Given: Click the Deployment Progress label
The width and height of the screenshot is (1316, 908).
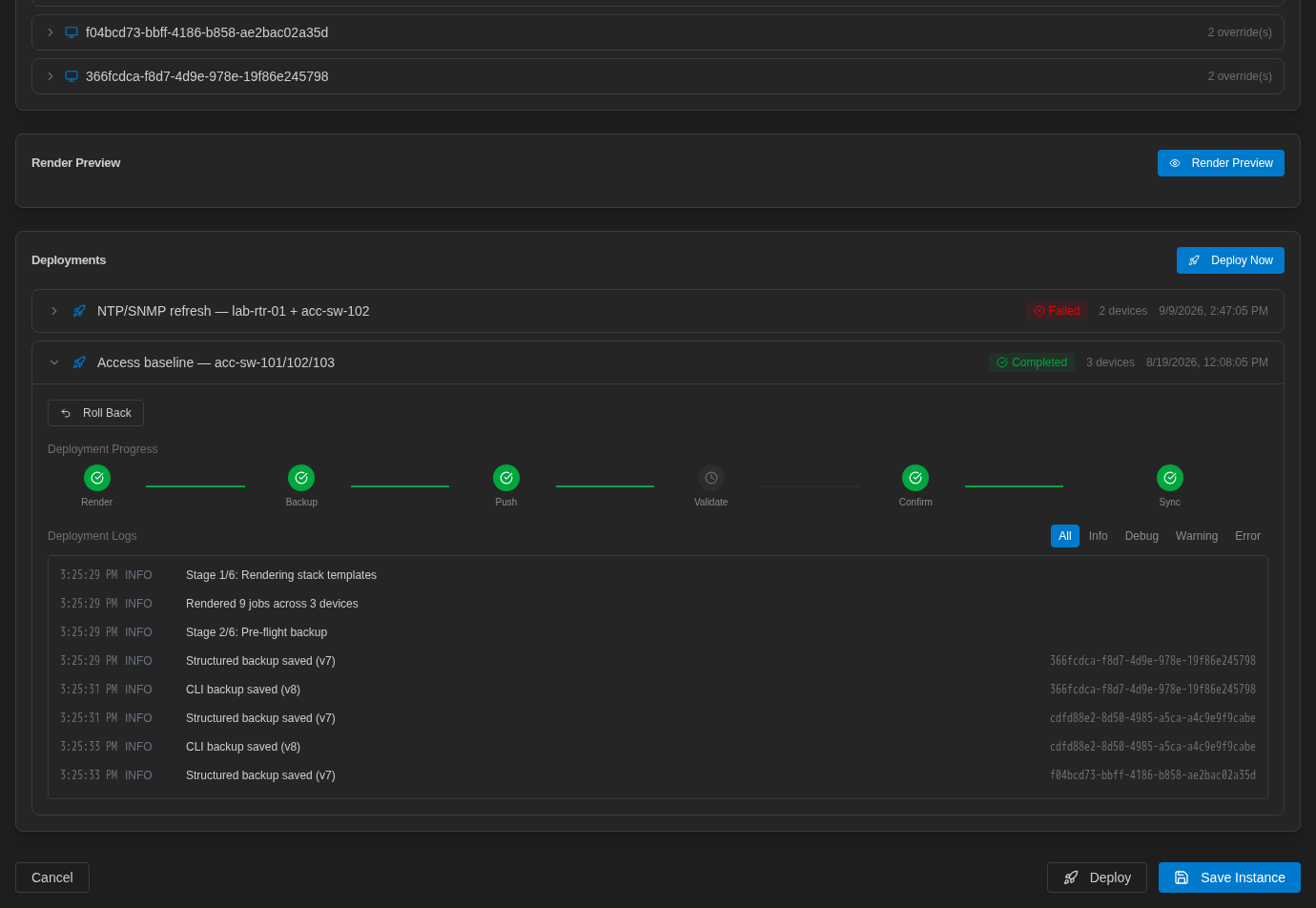Looking at the screenshot, I should pos(103,449).
